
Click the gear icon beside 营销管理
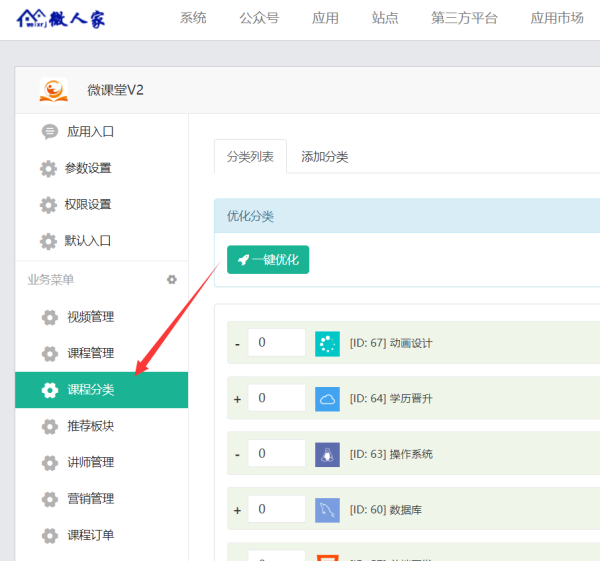click(50, 499)
